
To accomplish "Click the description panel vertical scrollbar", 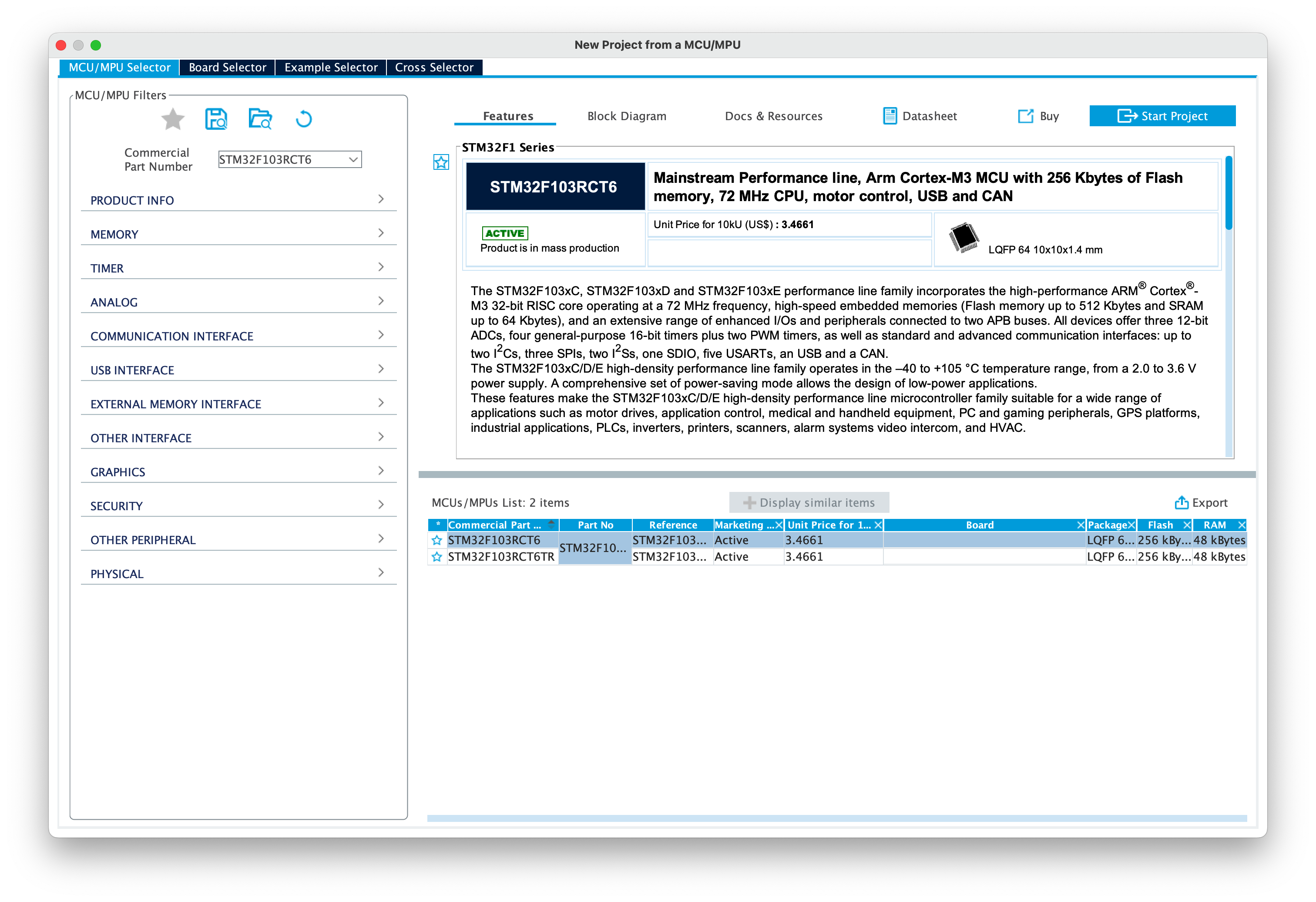I will tap(1229, 193).
